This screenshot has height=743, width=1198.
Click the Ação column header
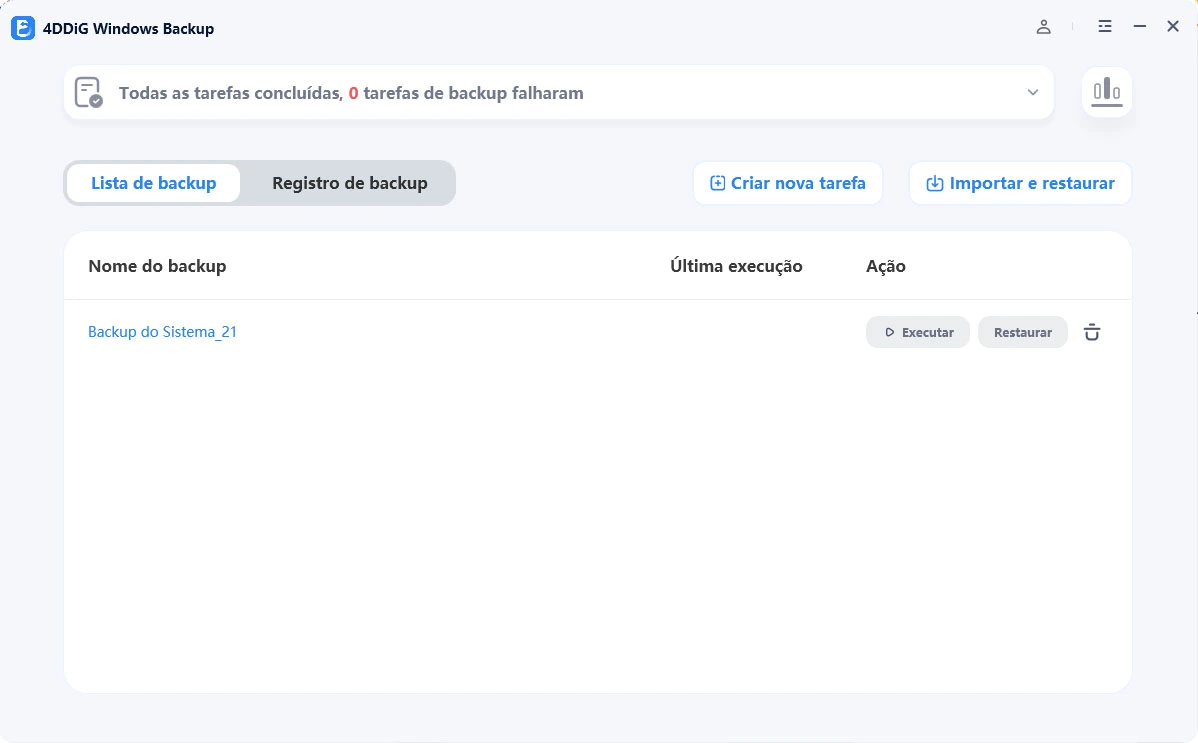885,266
